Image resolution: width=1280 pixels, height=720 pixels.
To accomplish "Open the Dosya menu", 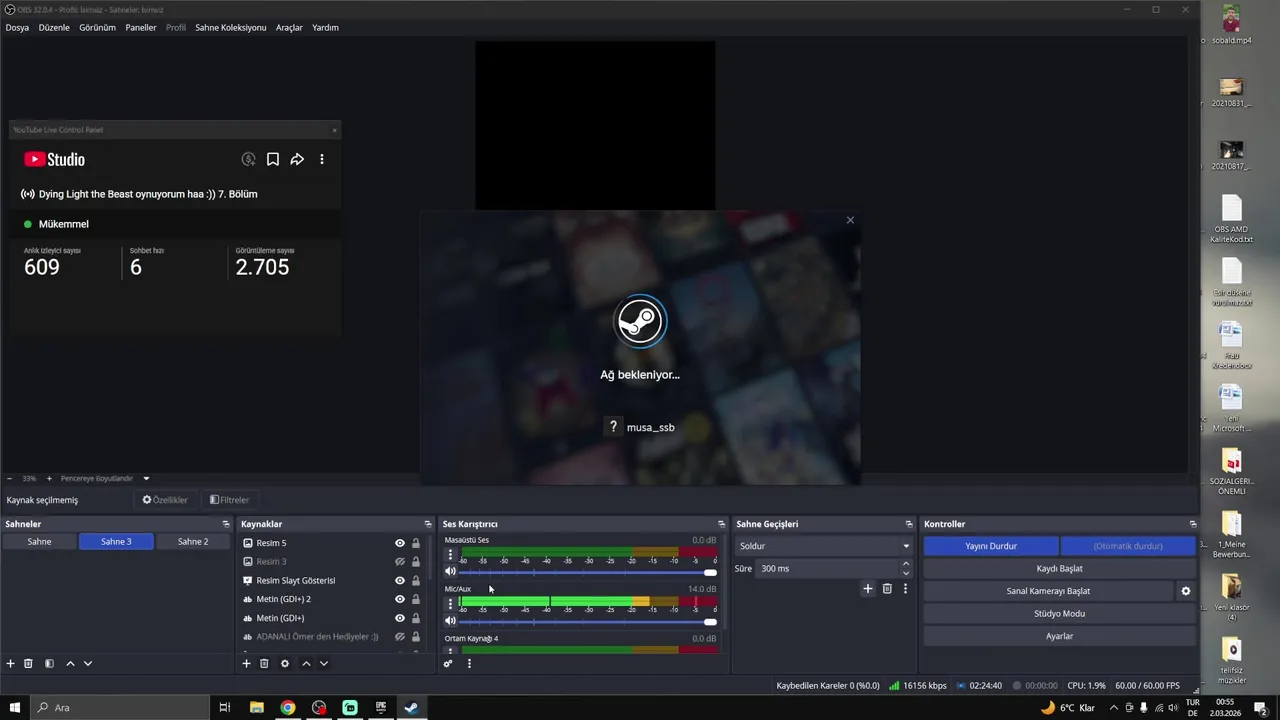I will click(x=17, y=28).
